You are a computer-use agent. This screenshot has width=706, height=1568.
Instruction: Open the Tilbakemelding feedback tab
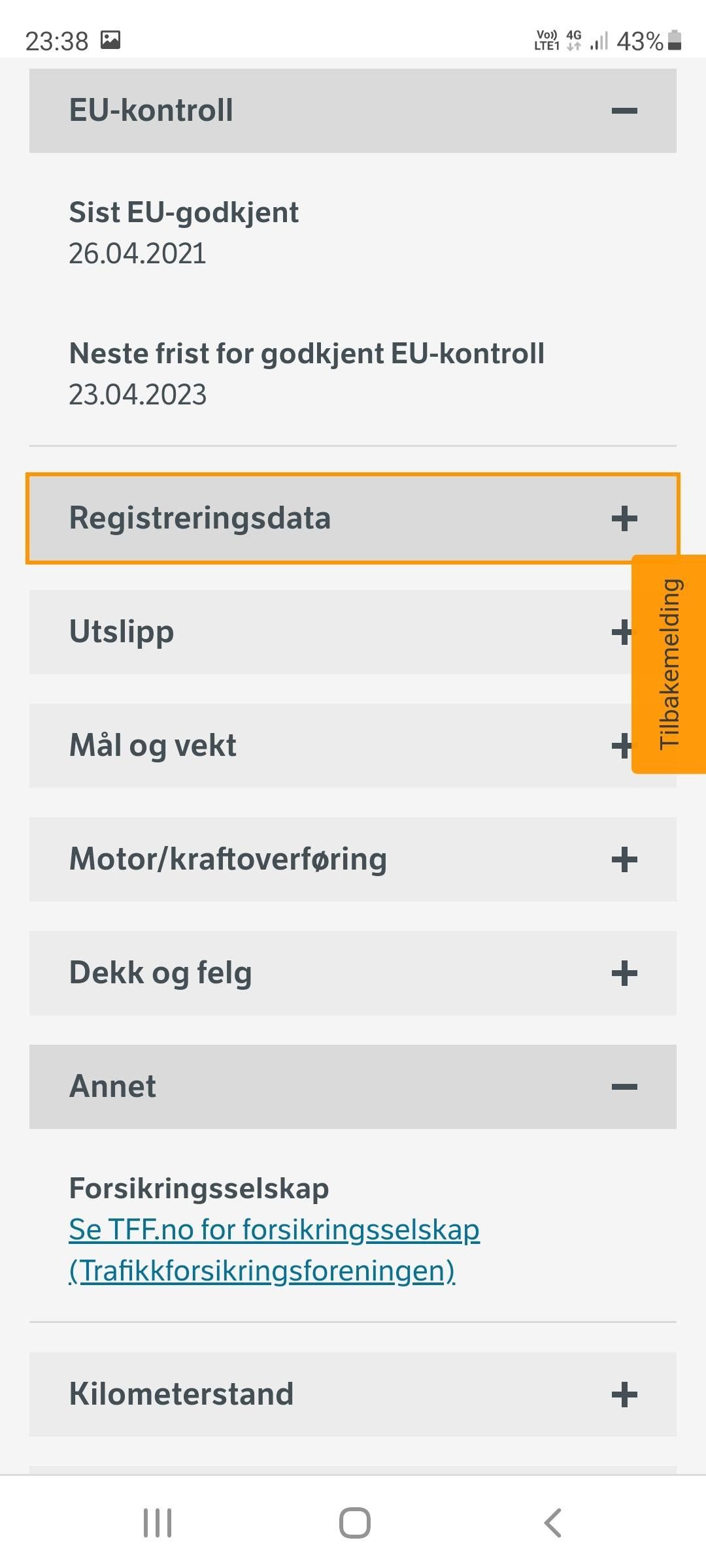tap(669, 664)
